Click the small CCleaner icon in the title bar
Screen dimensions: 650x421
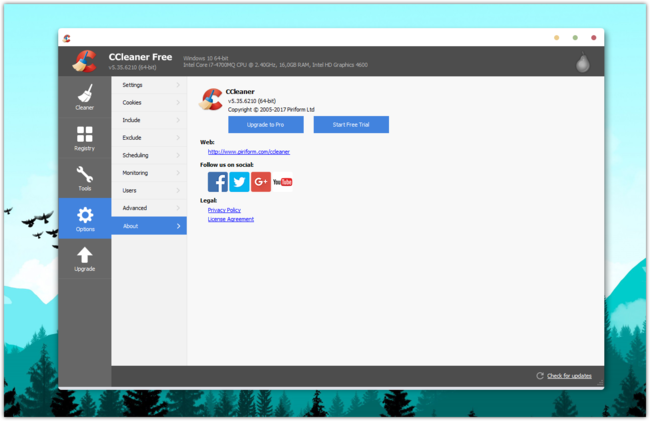[67, 38]
